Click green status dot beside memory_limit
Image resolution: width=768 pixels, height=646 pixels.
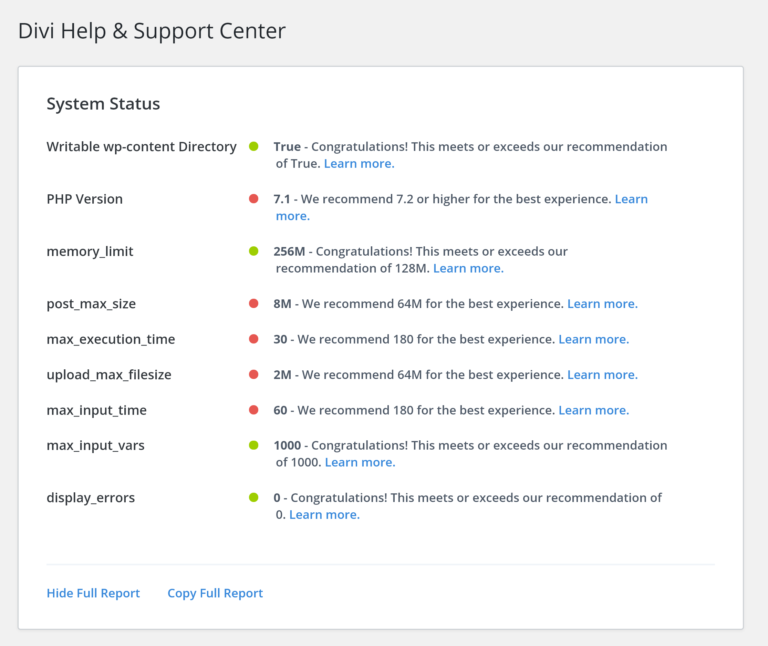254,251
